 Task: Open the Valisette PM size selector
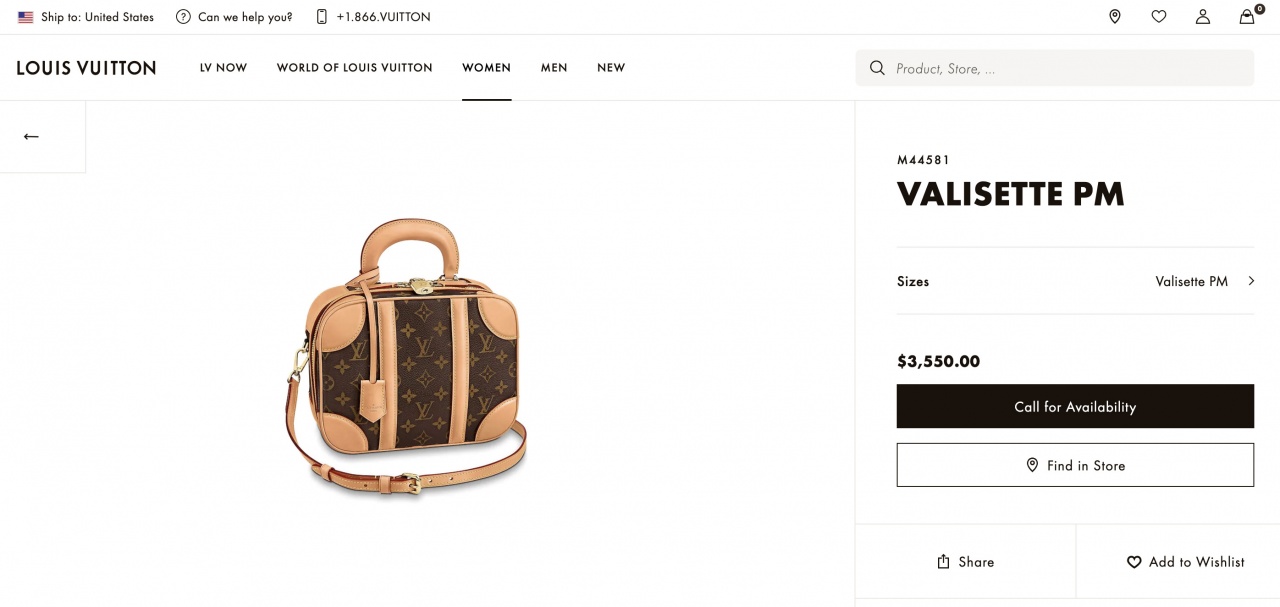(1075, 281)
